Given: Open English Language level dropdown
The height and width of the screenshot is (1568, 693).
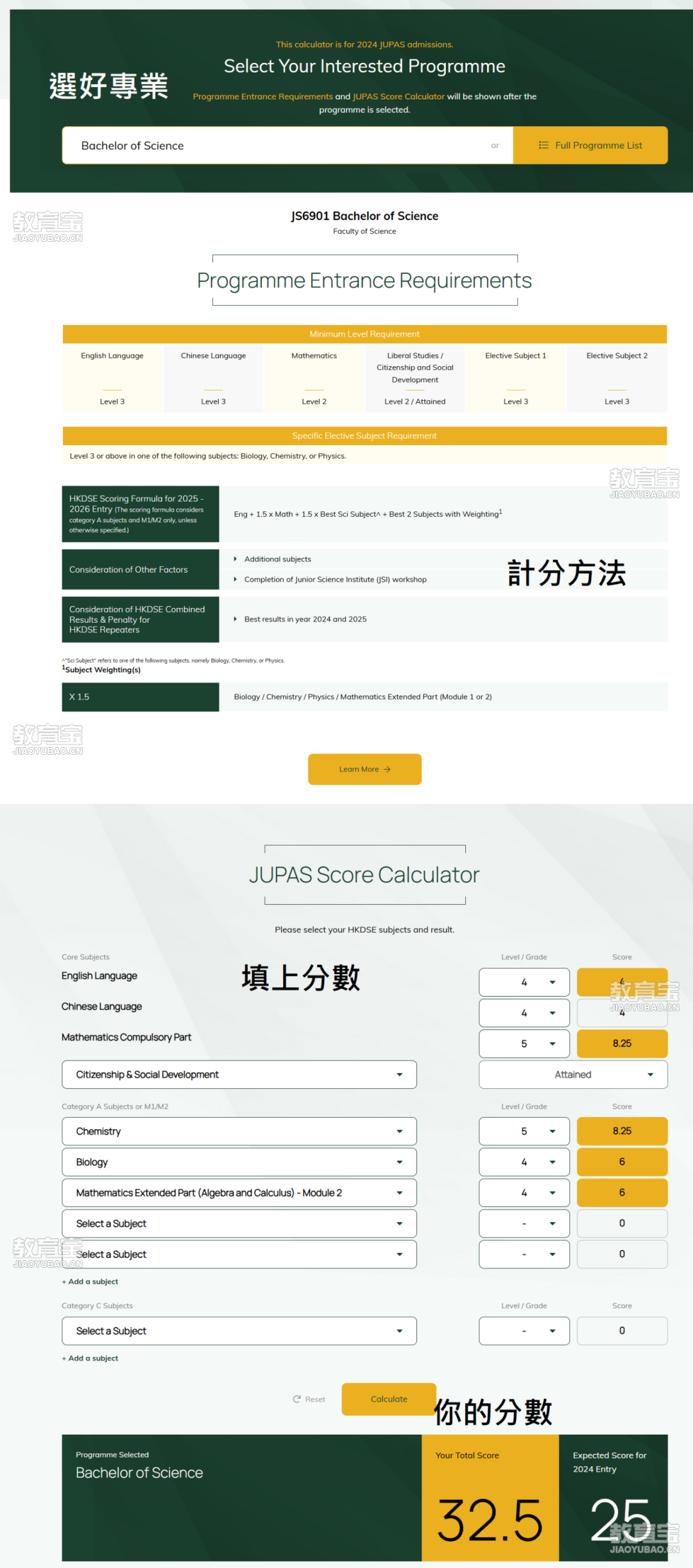Looking at the screenshot, I should 524,982.
